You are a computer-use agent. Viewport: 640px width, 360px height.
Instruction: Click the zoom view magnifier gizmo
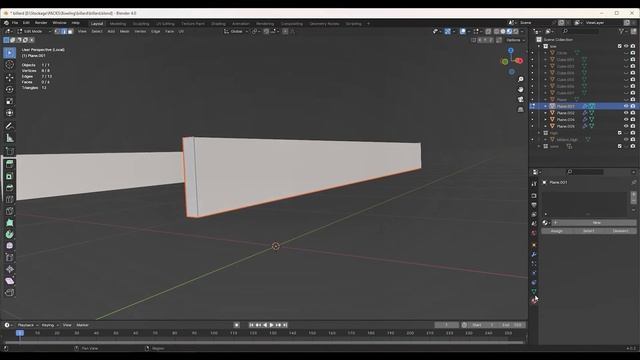pos(520,79)
